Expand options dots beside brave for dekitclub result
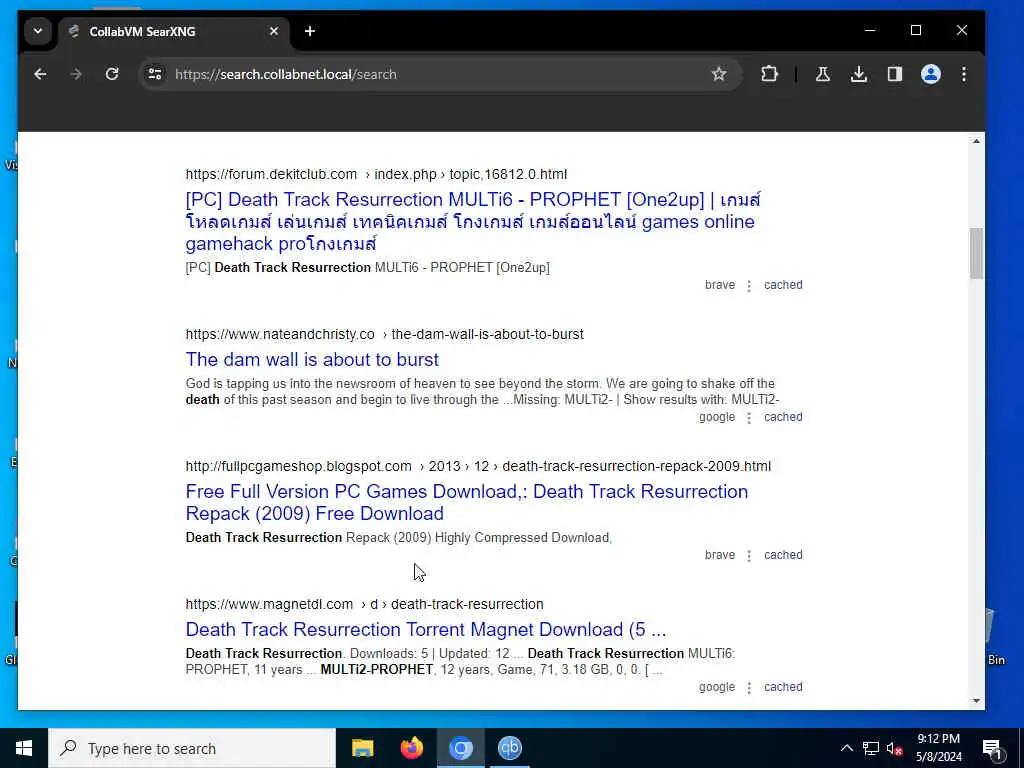1024x768 pixels. coord(749,286)
